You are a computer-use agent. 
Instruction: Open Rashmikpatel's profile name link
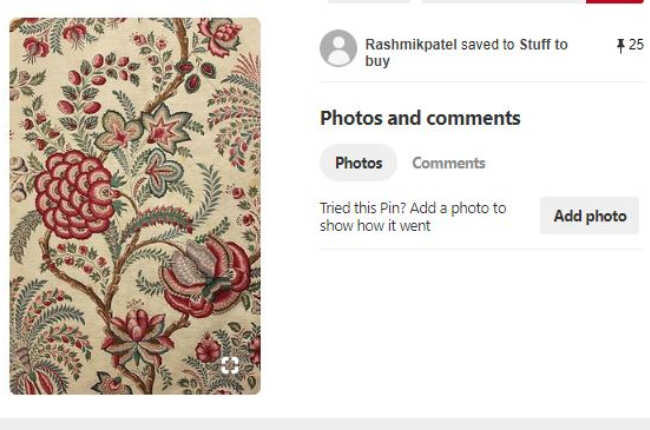[411, 44]
